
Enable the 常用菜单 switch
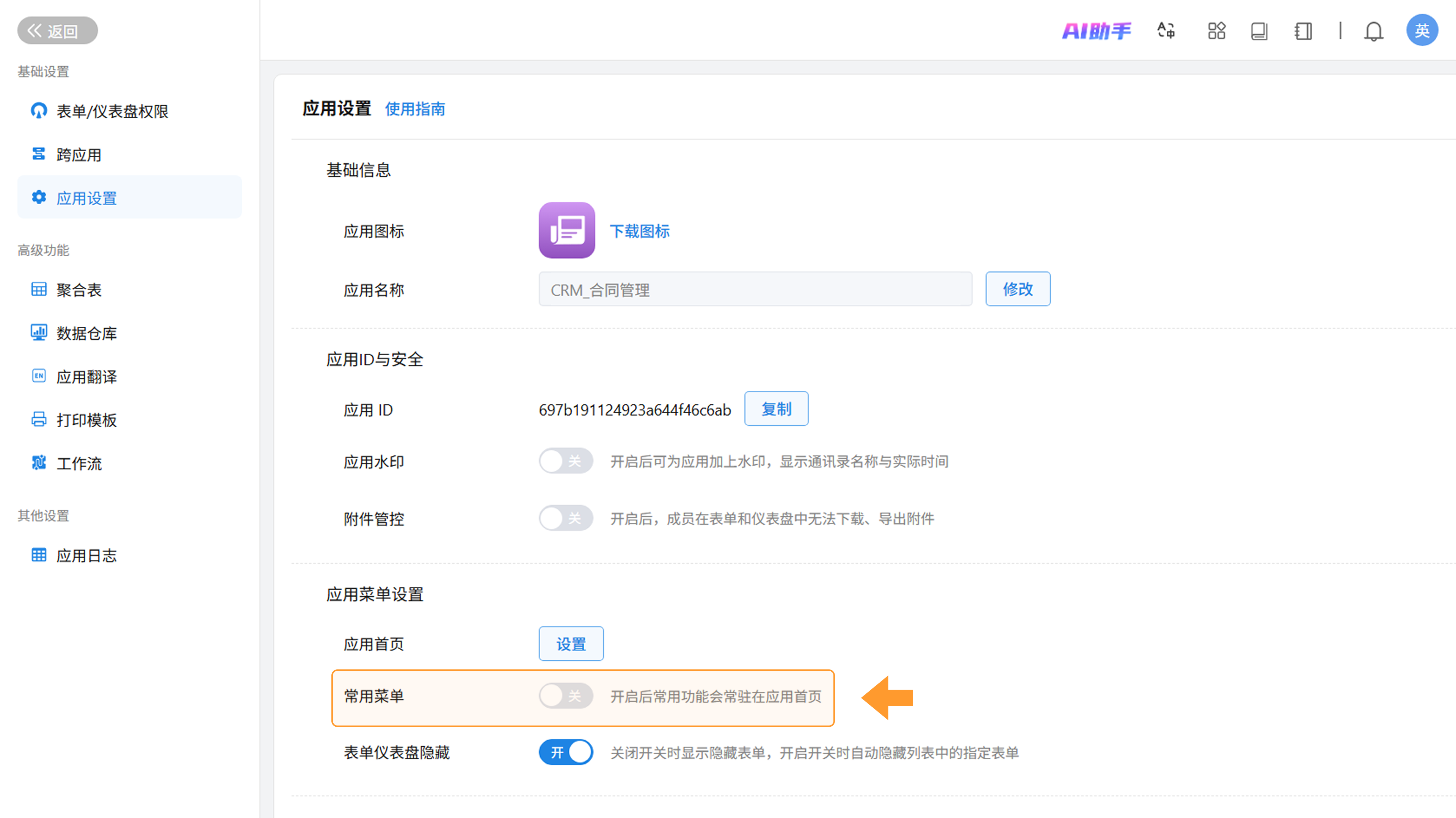[x=565, y=696]
